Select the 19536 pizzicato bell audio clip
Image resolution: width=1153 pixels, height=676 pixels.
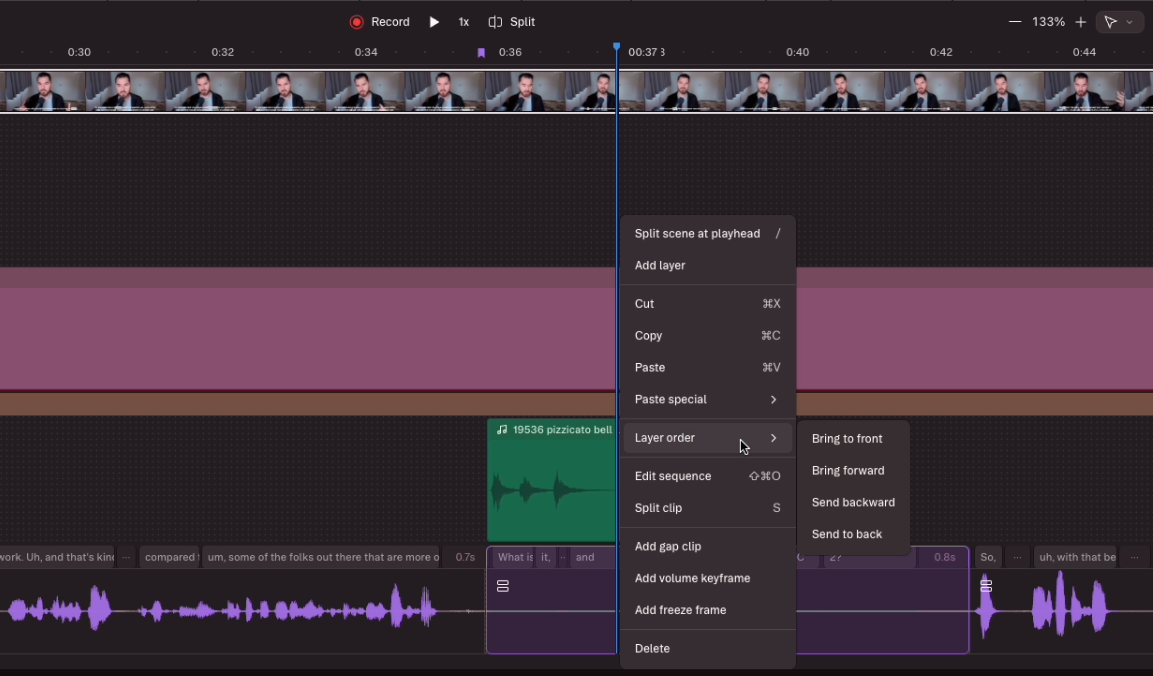(x=551, y=480)
